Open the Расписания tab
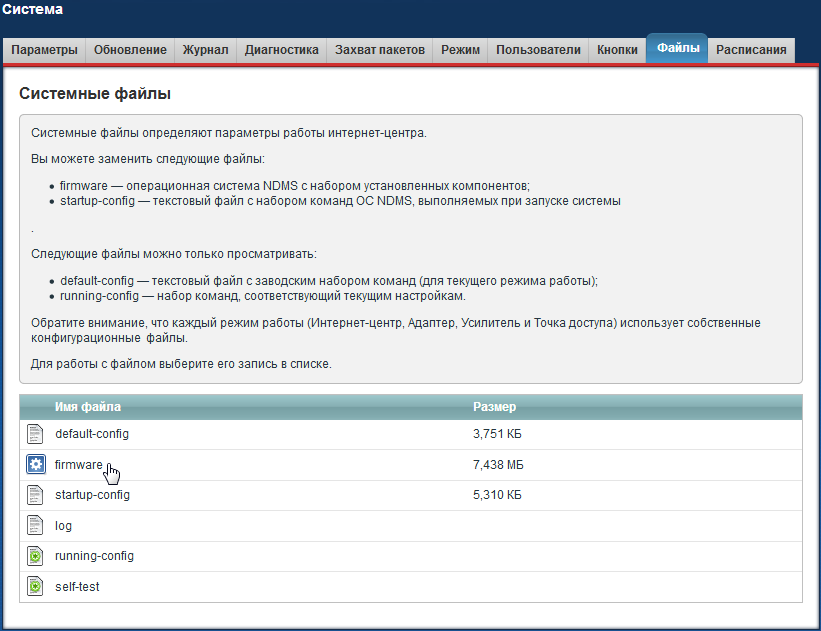821x631 pixels. (751, 50)
